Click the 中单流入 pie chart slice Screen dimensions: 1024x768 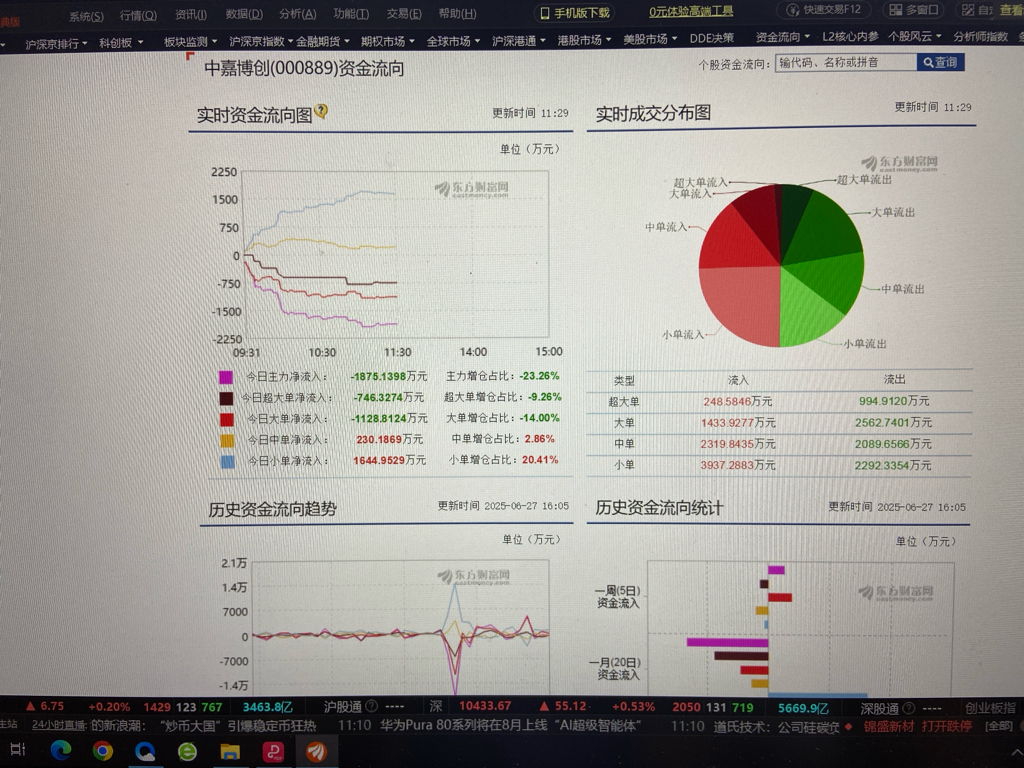pyautogui.click(x=738, y=238)
